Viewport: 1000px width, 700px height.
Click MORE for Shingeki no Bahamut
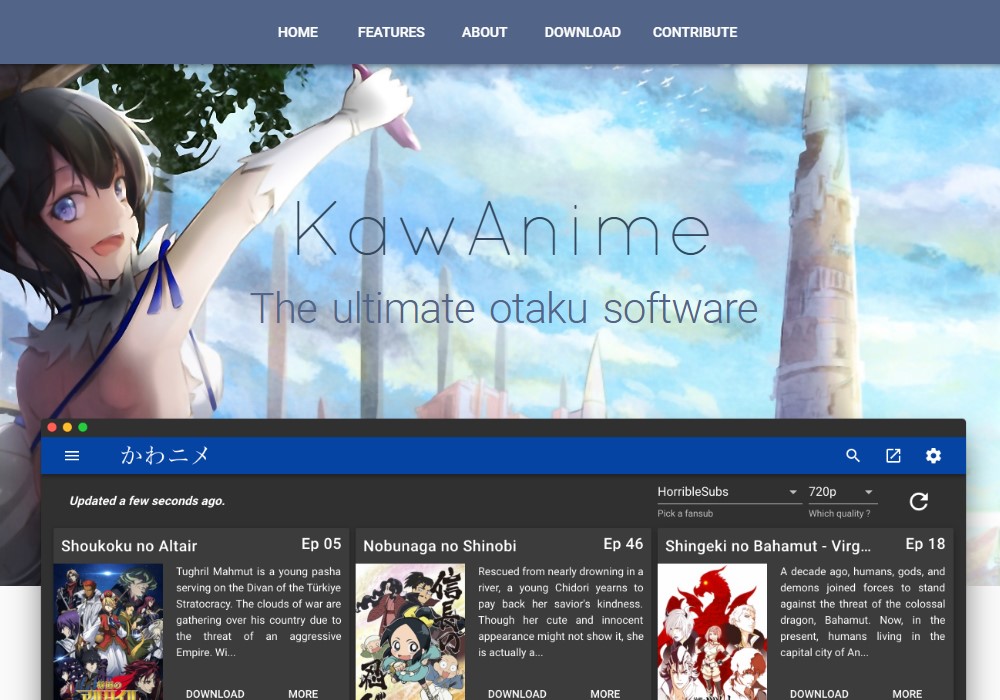907,693
